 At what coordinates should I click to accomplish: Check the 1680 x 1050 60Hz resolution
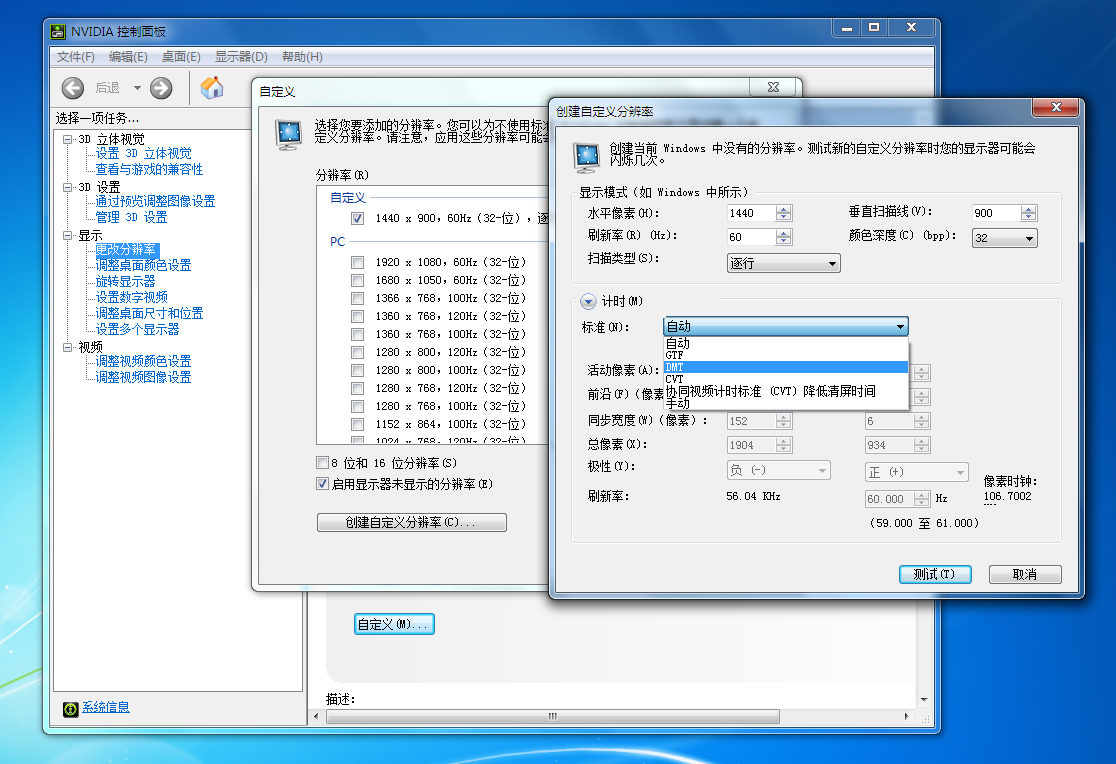[x=357, y=281]
